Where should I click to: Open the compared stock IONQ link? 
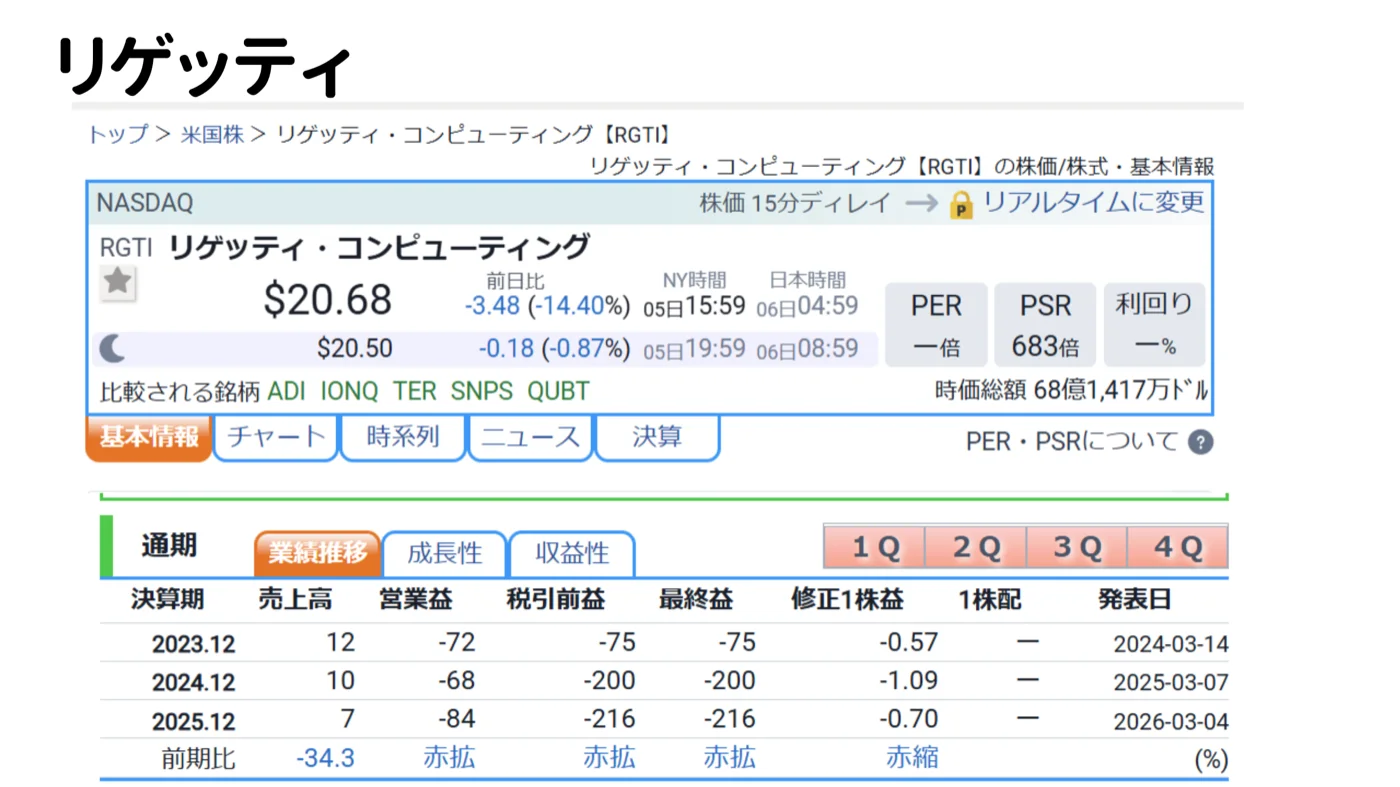click(350, 391)
